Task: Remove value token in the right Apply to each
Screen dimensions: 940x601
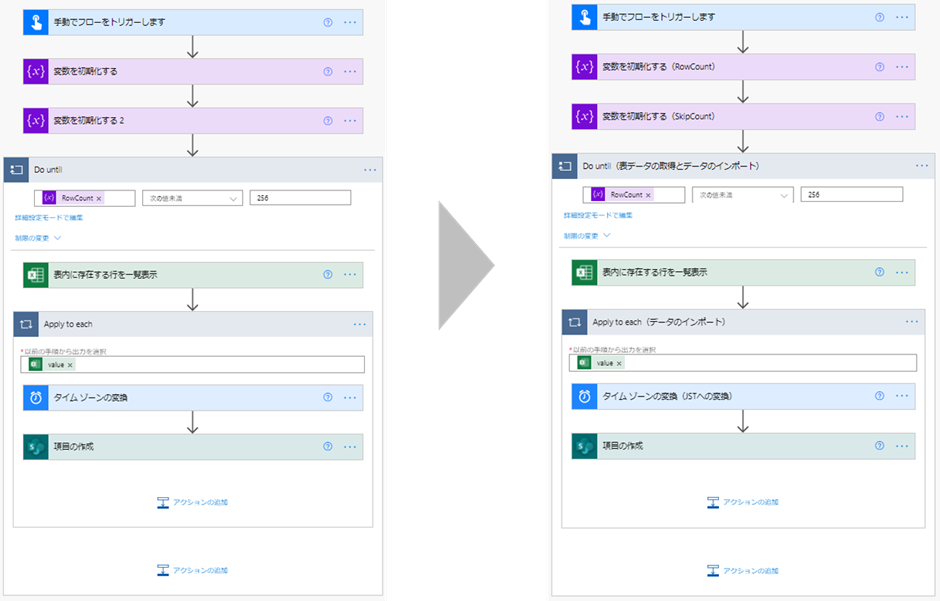Action: [x=619, y=364]
